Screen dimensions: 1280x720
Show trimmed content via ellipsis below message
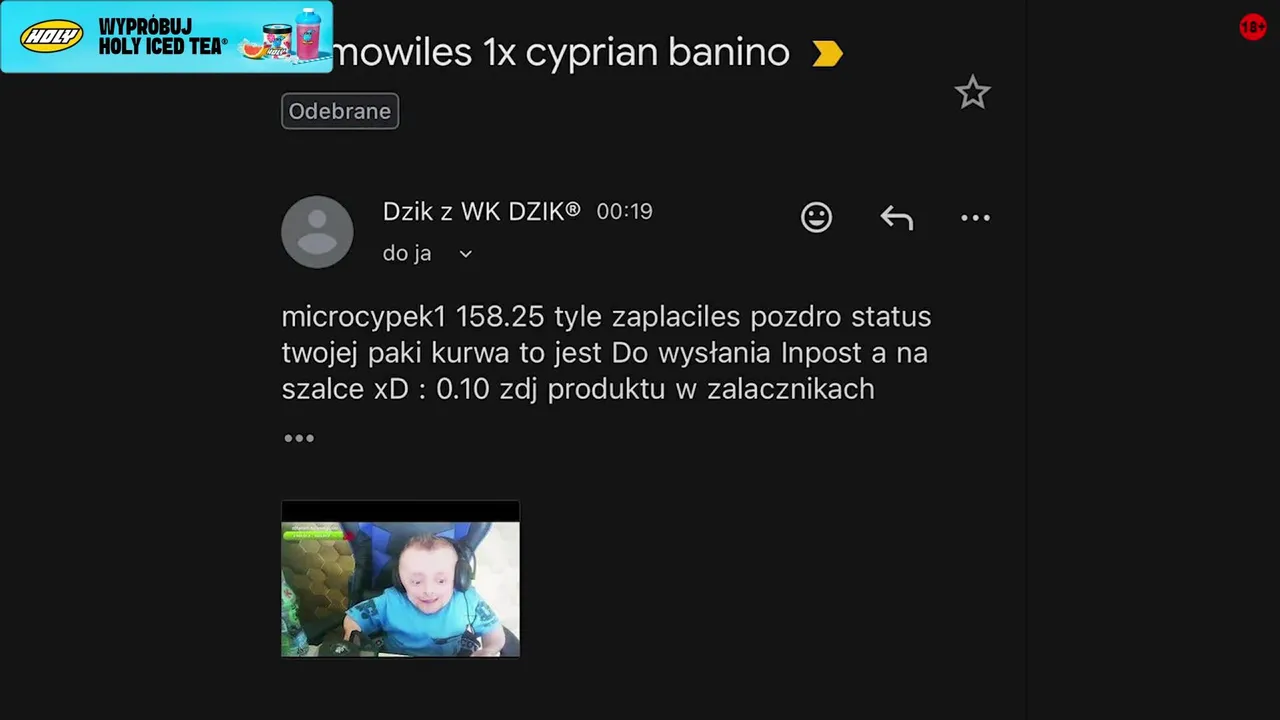coord(299,438)
